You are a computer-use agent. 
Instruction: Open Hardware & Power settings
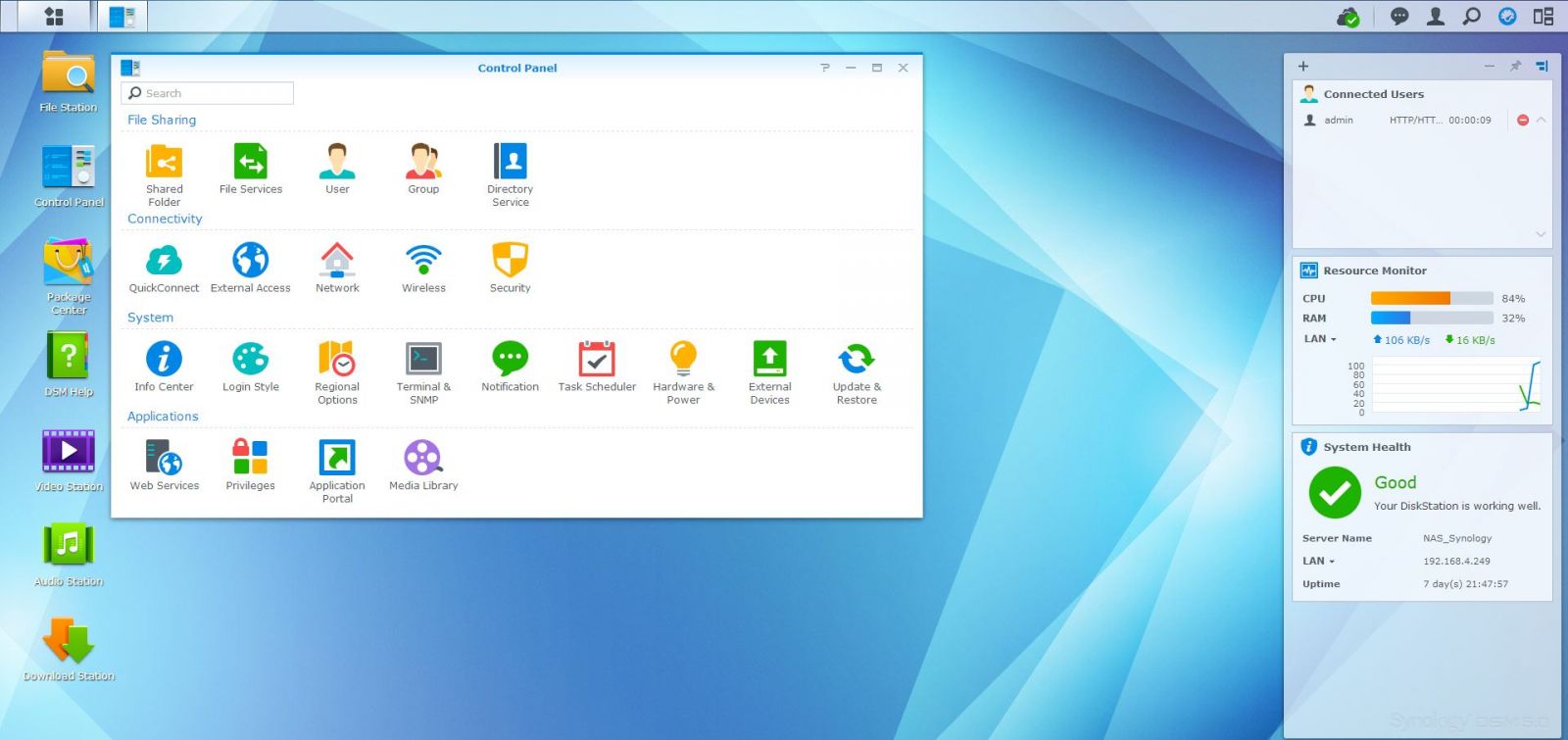[683, 372]
